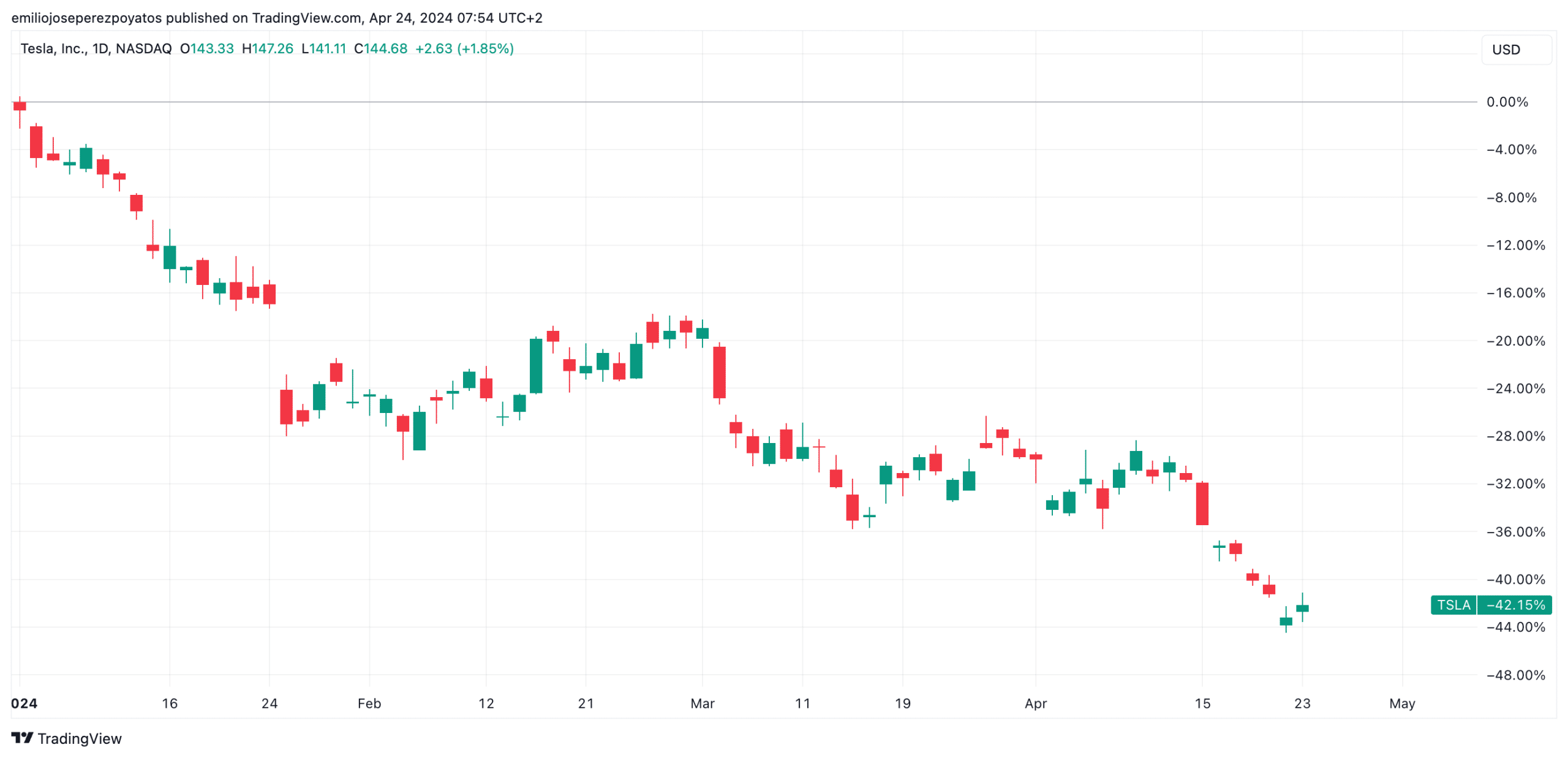Select the Feb marker on time axis

(369, 703)
